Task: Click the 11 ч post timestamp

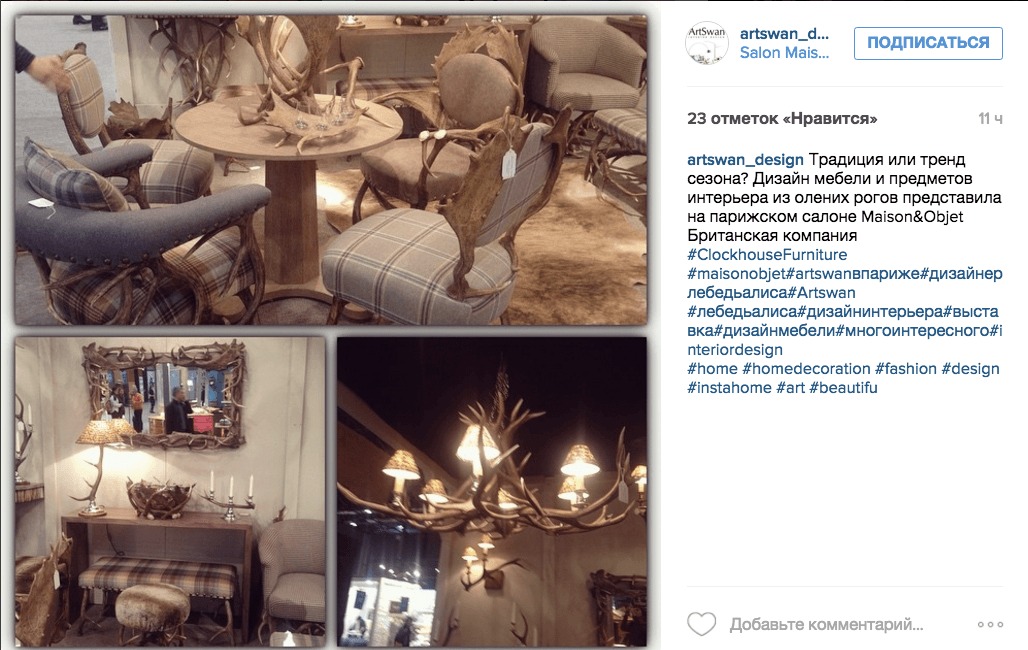Action: [990, 119]
